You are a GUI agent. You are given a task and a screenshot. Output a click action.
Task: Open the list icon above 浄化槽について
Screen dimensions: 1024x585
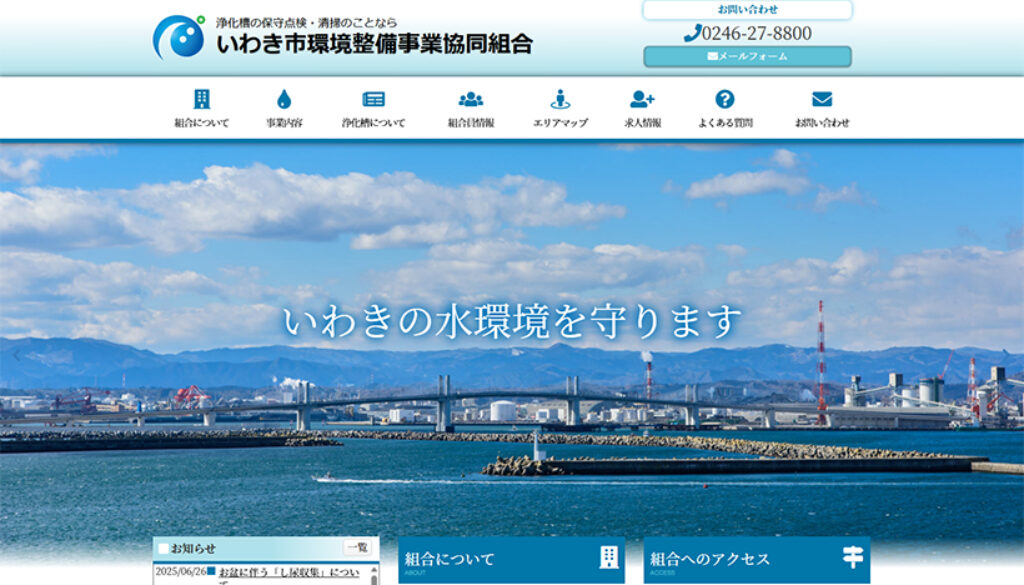[372, 97]
